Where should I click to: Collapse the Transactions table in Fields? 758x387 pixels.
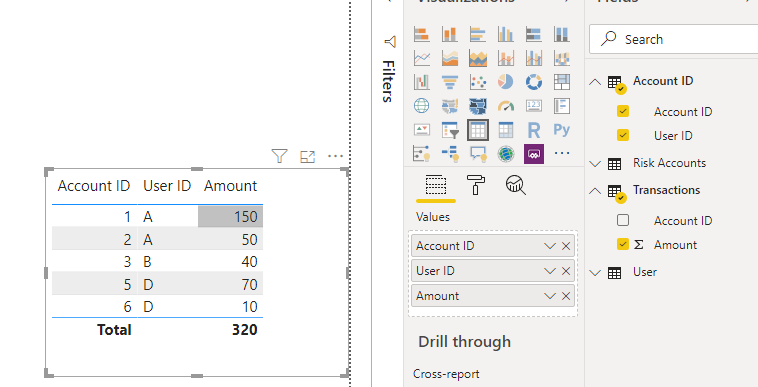[x=595, y=191]
